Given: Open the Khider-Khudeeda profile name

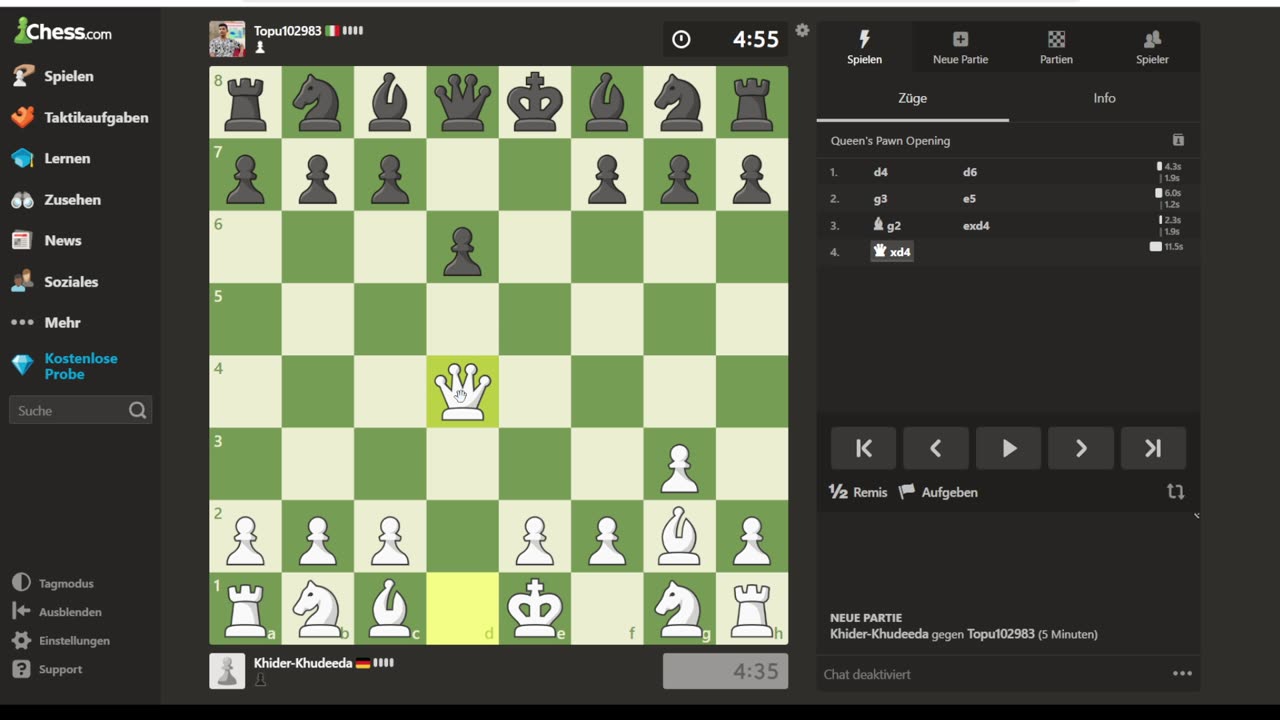Looking at the screenshot, I should click(302, 662).
